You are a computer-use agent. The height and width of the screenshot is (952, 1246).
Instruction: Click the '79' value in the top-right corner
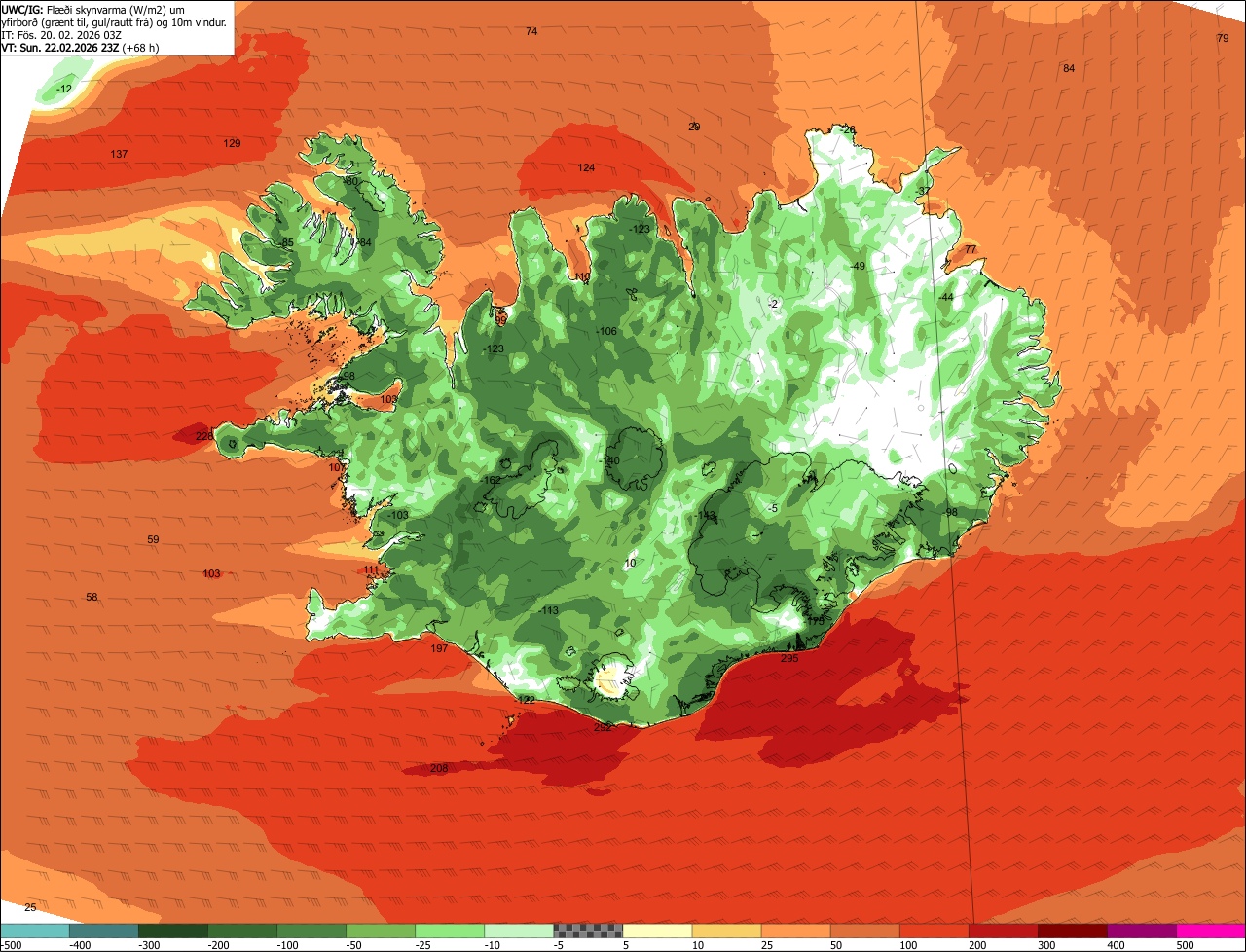(x=1223, y=38)
